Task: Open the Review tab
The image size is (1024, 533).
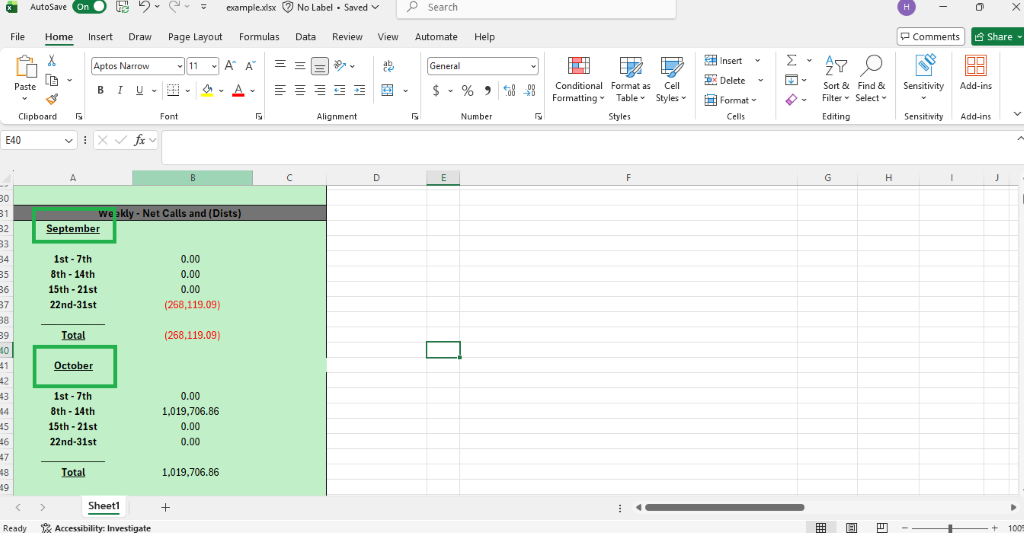Action: (347, 37)
